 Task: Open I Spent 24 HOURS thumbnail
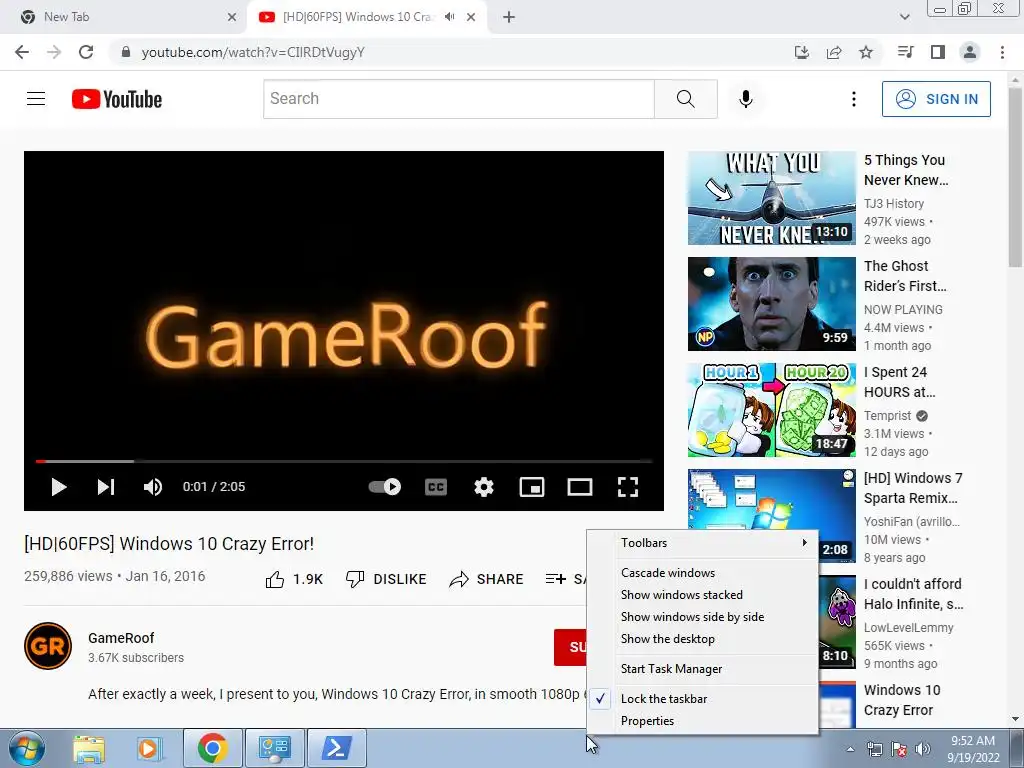[x=771, y=410]
